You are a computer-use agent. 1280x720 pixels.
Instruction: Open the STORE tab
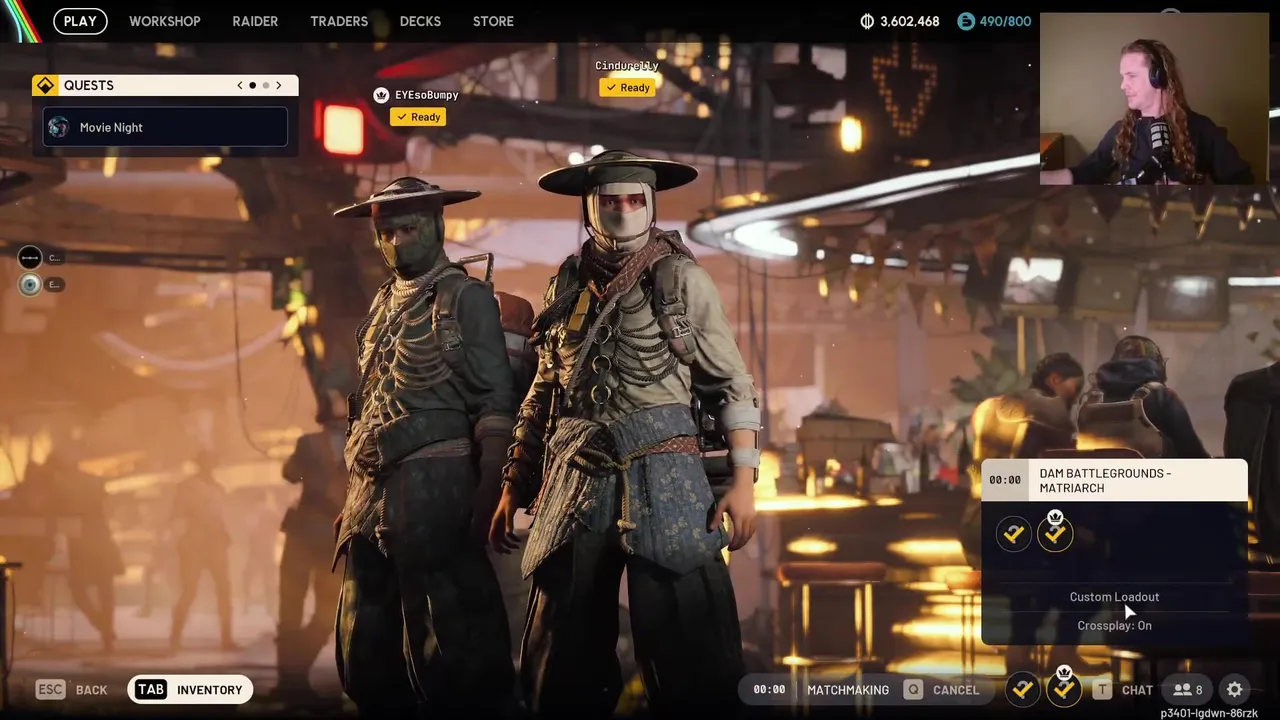493,21
